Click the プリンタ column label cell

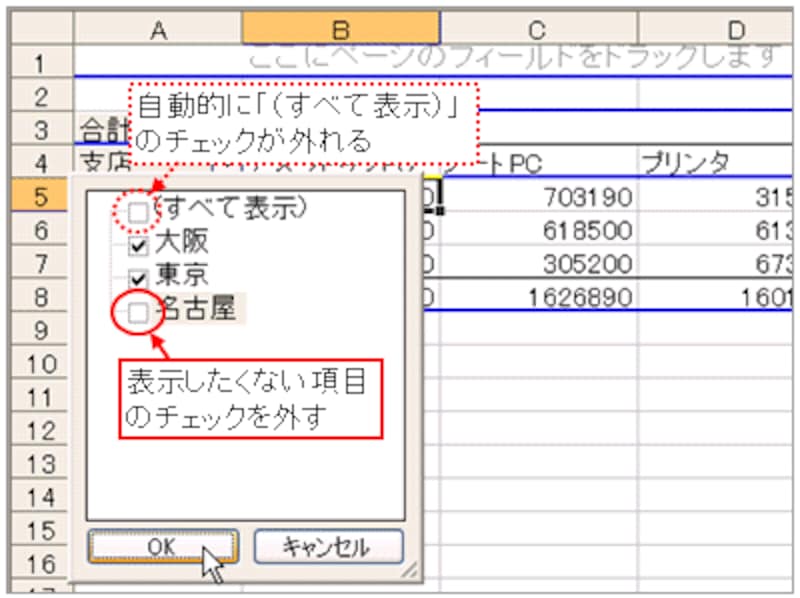[x=715, y=163]
